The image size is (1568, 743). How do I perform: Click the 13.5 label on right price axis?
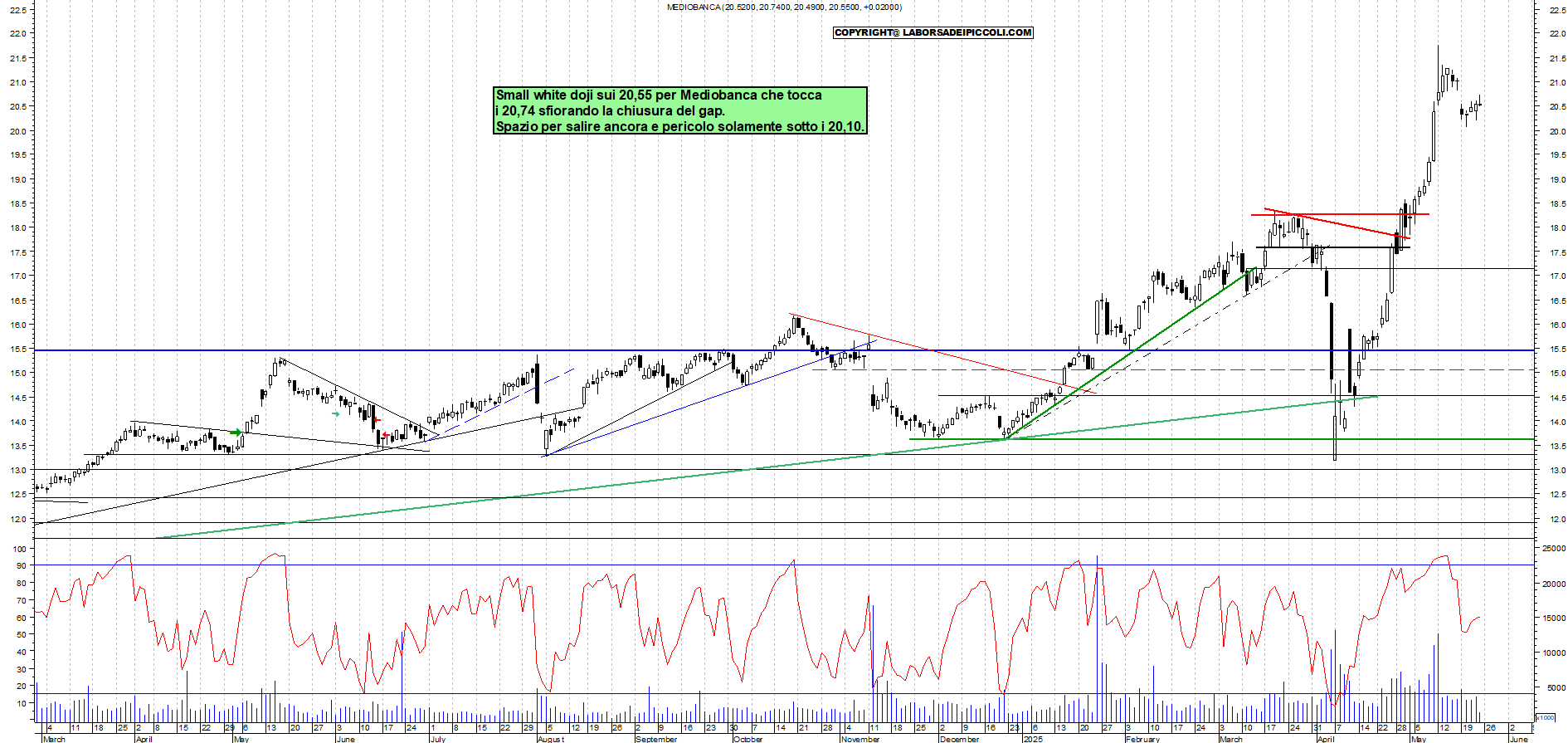1556,447
